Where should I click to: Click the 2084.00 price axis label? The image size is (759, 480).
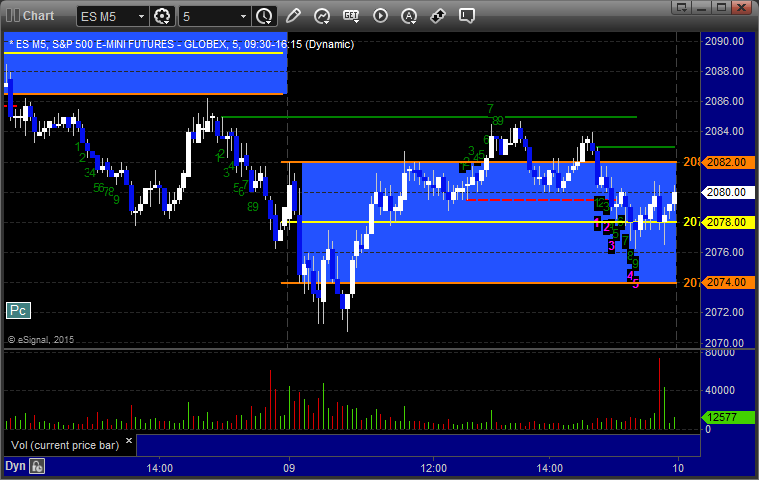click(724, 132)
